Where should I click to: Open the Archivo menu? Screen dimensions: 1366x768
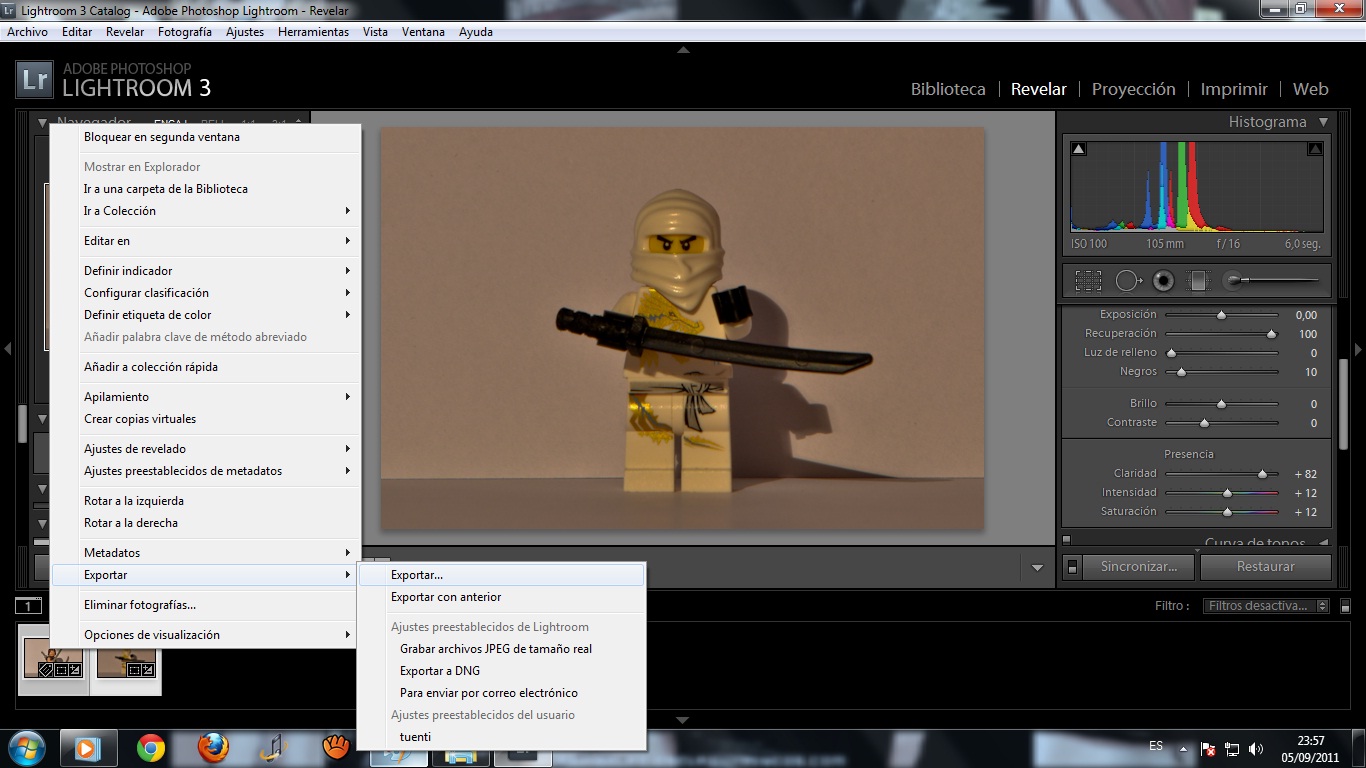point(27,32)
